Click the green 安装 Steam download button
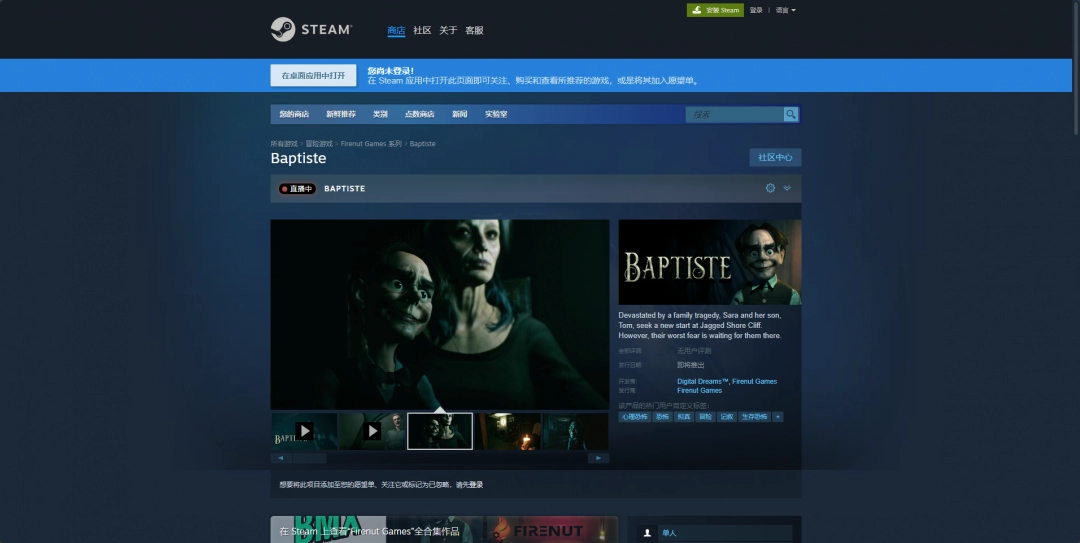This screenshot has height=543, width=1080. [715, 10]
